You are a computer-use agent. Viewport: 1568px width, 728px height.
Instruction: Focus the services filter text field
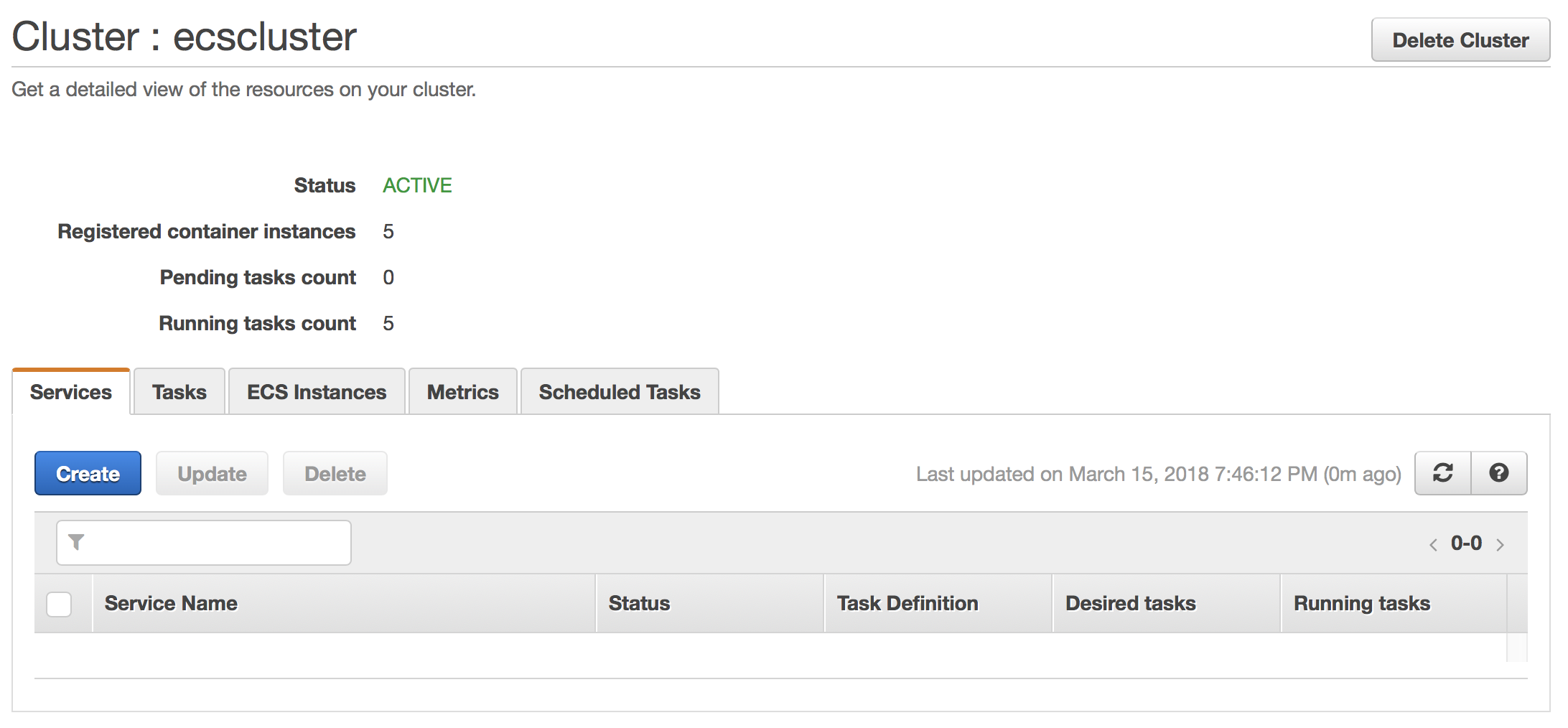tap(204, 543)
